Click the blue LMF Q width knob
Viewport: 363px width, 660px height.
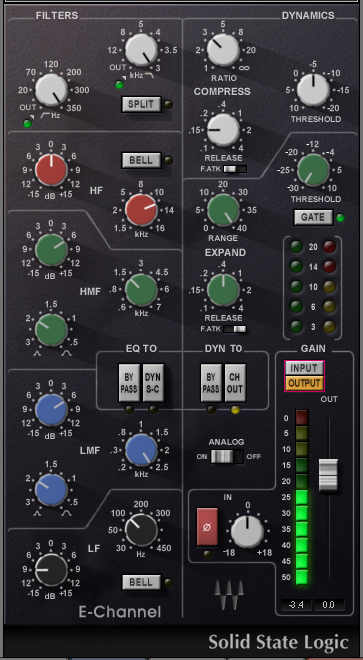[51, 490]
